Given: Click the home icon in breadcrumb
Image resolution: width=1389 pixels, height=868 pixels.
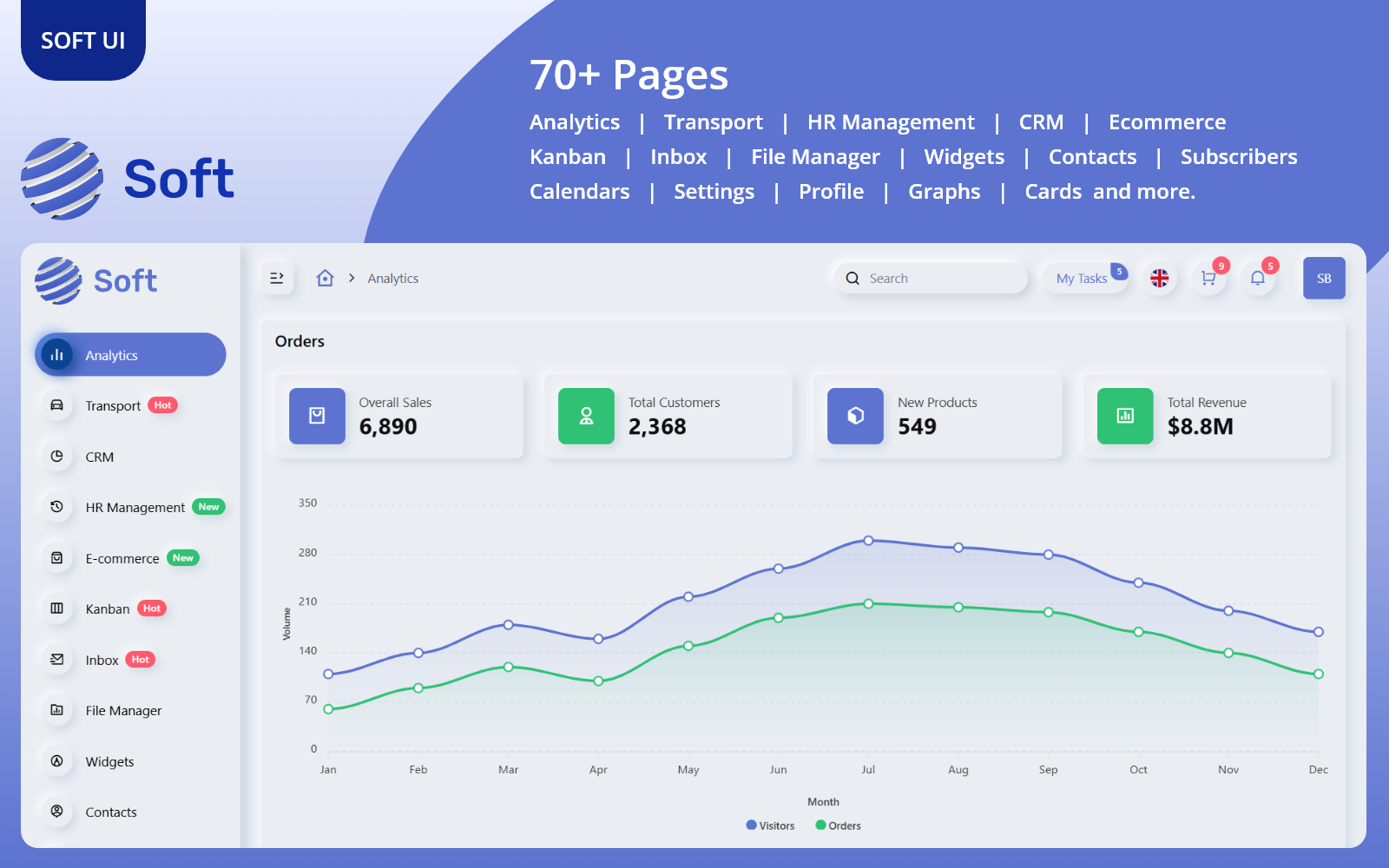Looking at the screenshot, I should click(325, 279).
